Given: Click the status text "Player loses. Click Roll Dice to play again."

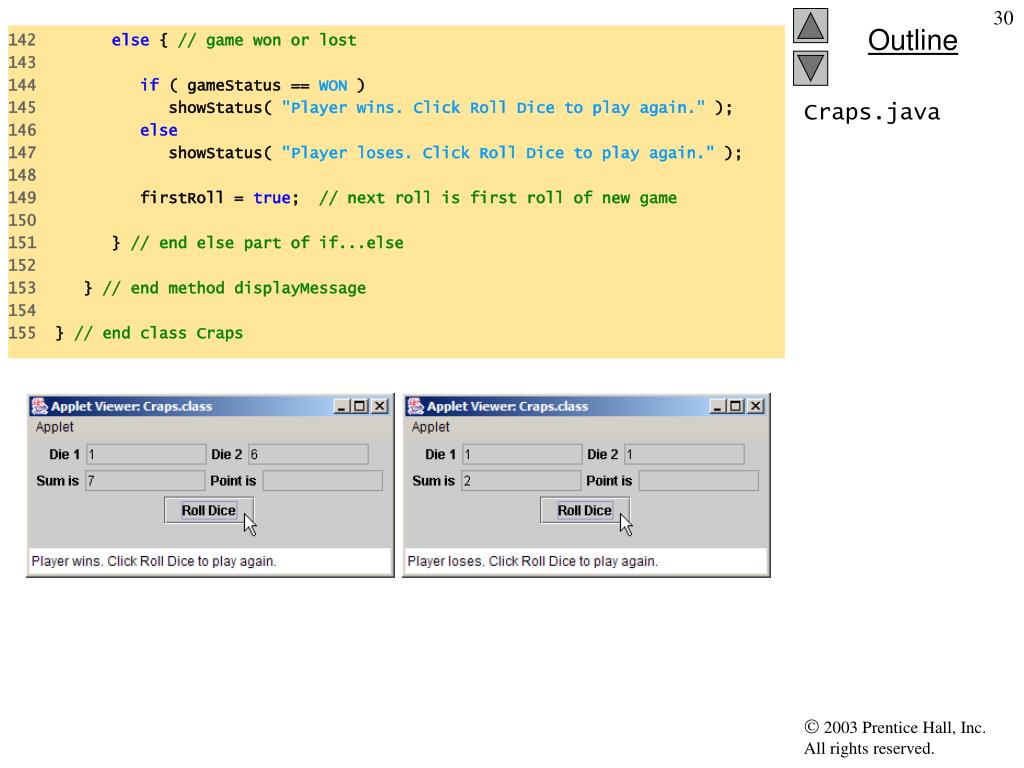Looking at the screenshot, I should (533, 561).
